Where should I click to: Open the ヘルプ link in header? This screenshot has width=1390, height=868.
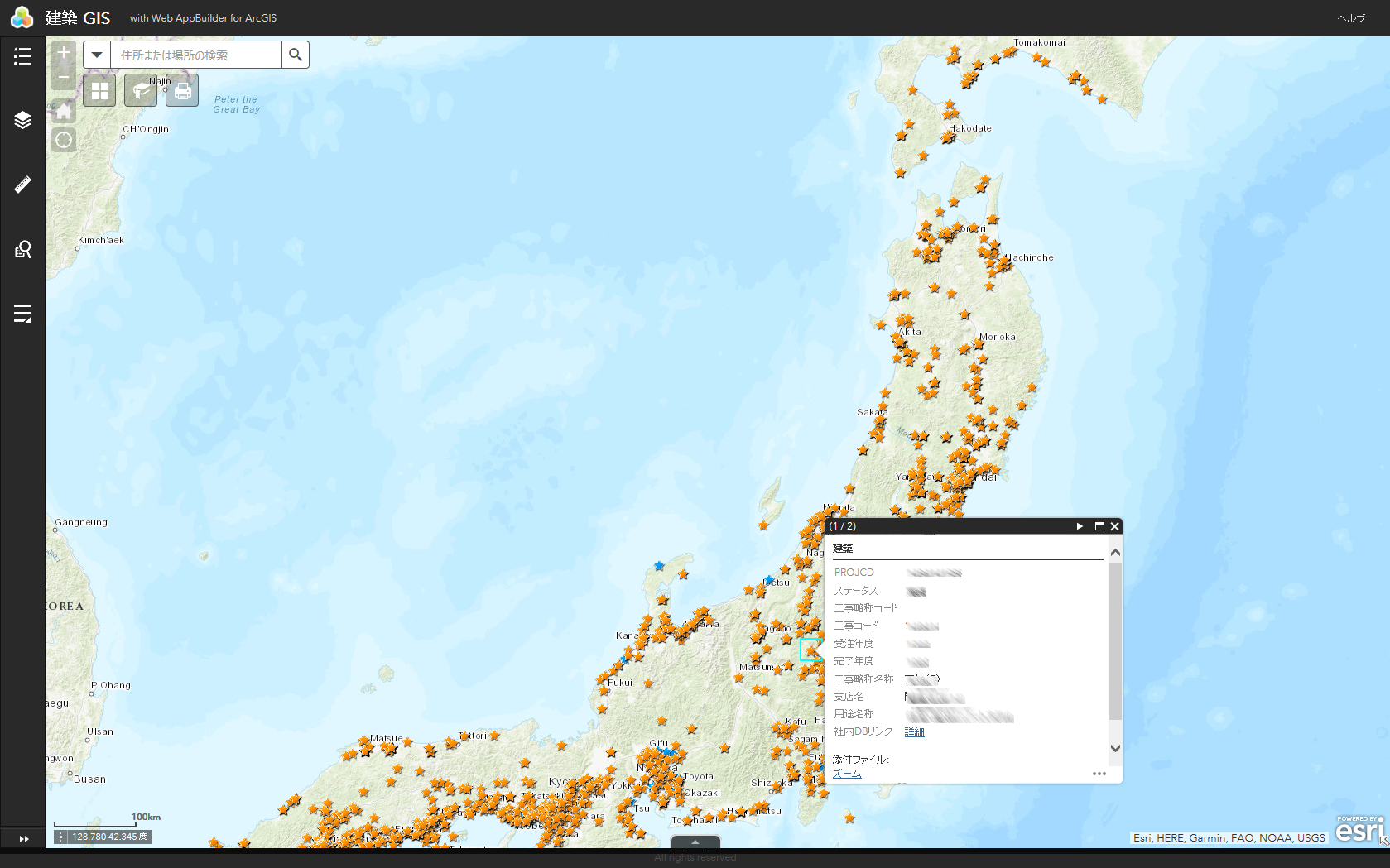1350,18
